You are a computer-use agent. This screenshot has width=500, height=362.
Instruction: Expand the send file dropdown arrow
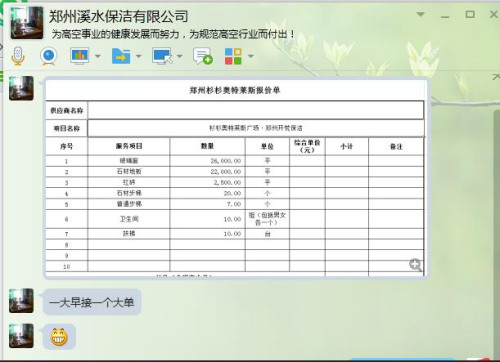(x=139, y=56)
